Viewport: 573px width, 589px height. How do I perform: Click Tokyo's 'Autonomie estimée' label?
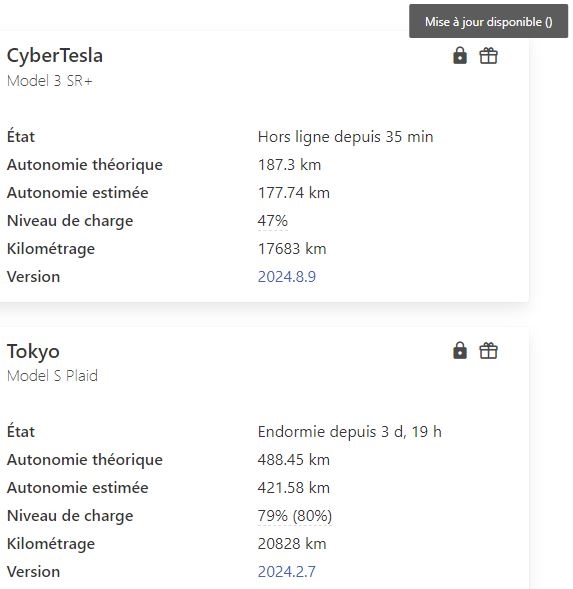pos(78,488)
